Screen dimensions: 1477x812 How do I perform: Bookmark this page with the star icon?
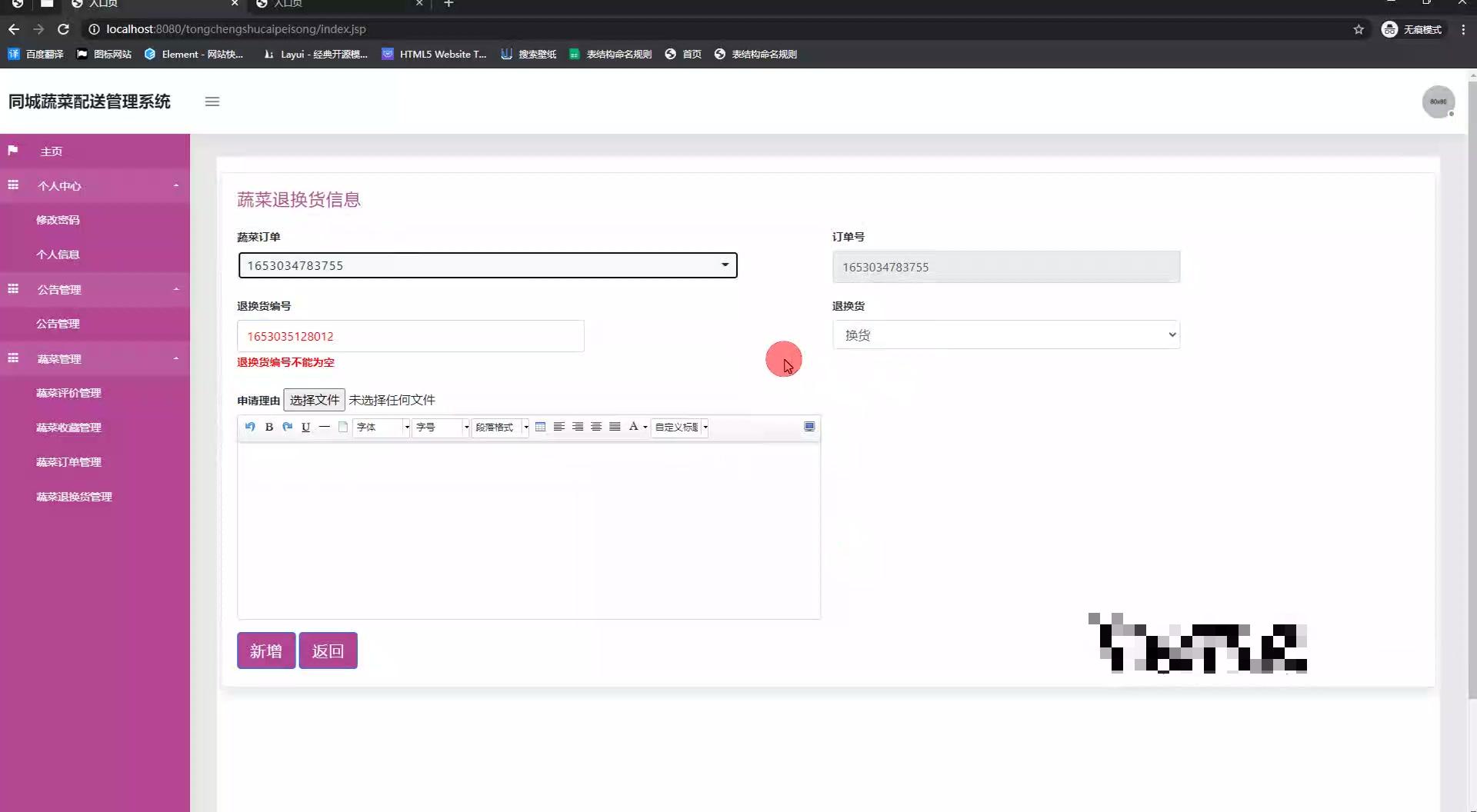point(1359,29)
